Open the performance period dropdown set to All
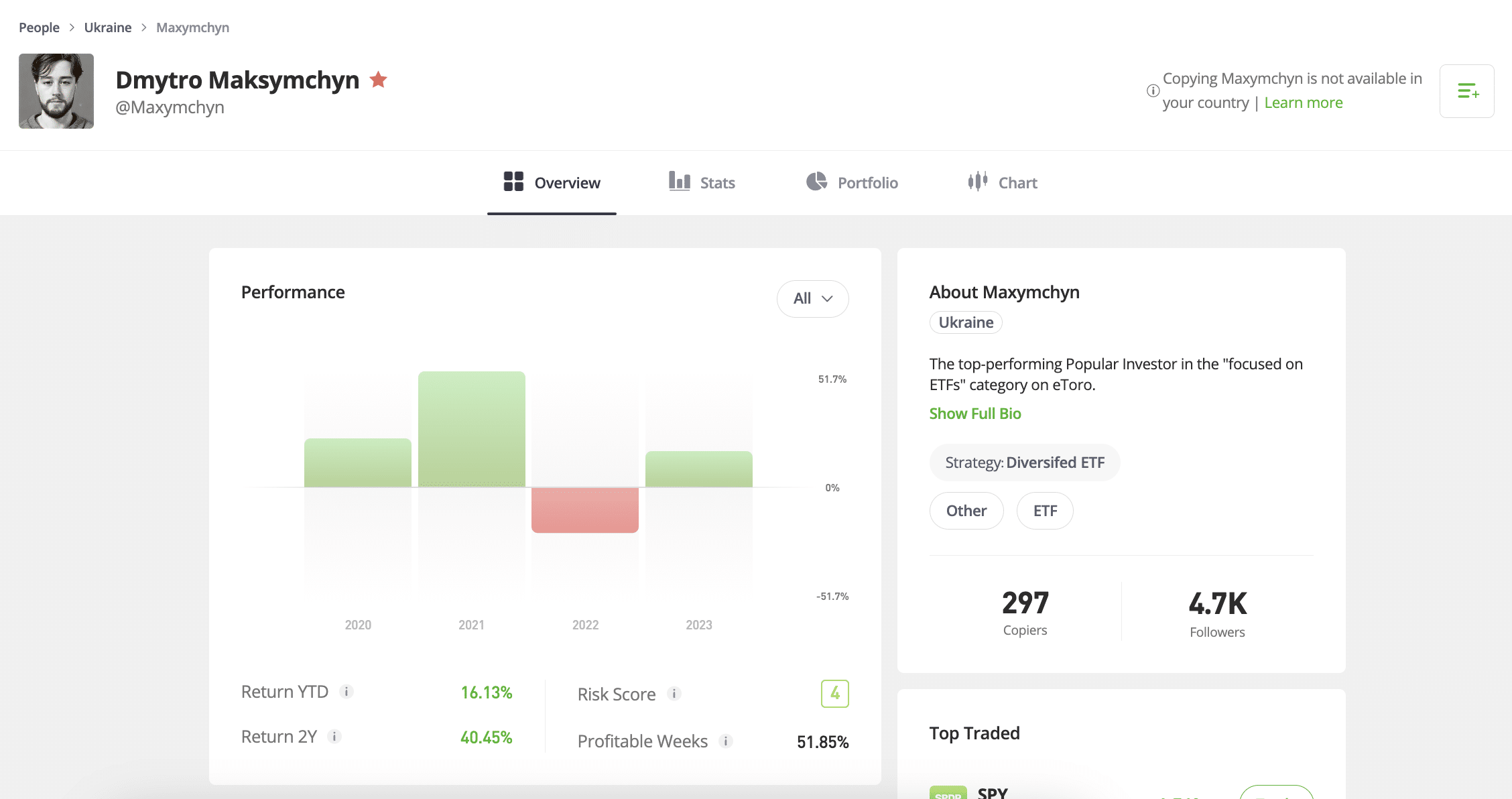Viewport: 1512px width, 799px height. [x=813, y=299]
